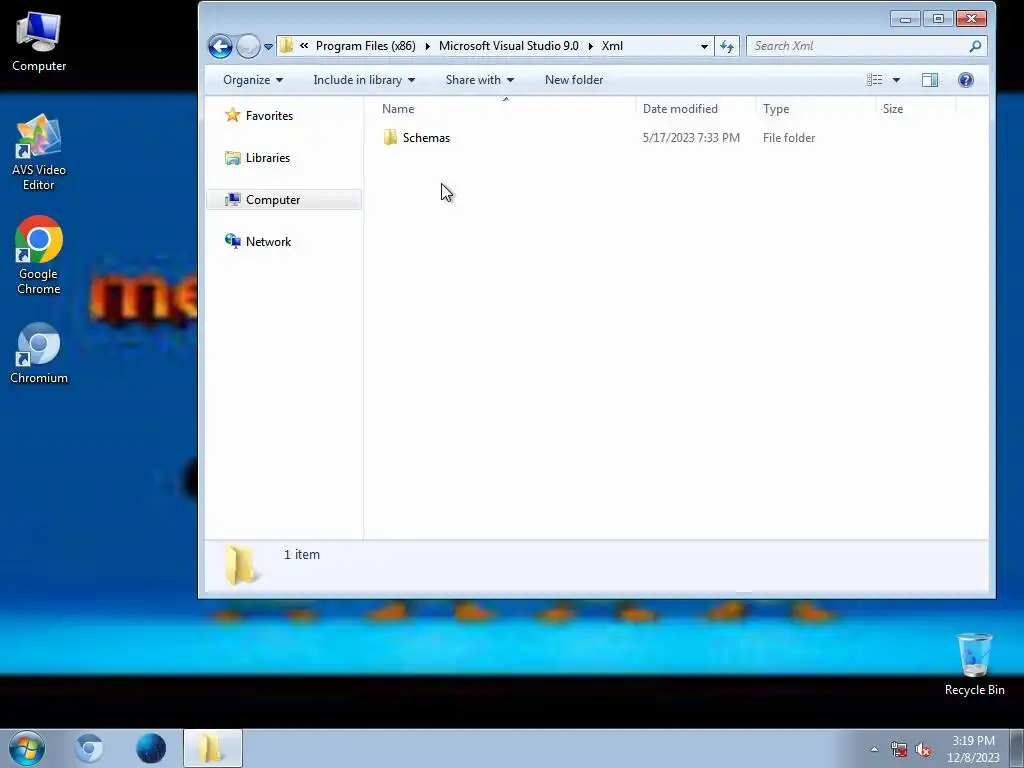1024x768 pixels.
Task: Show hidden system tray icons
Action: pyautogui.click(x=874, y=749)
